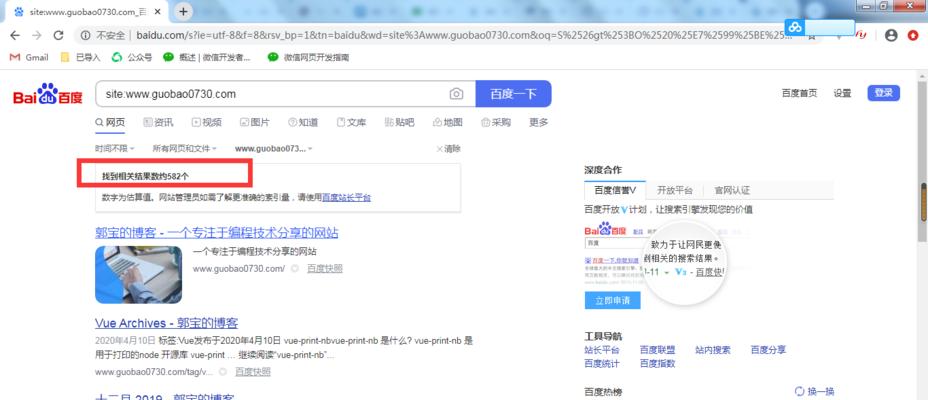Switch to the 视频 tab
The height and width of the screenshot is (400, 928).
207,122
